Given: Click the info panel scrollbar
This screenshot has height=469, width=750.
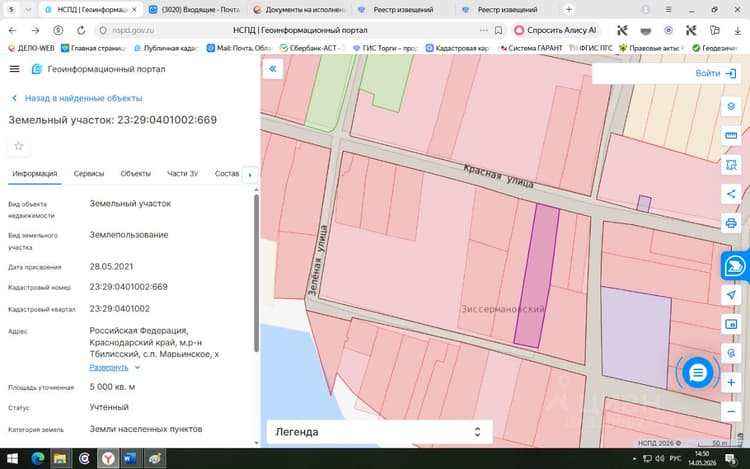Looking at the screenshot, I should (x=256, y=273).
